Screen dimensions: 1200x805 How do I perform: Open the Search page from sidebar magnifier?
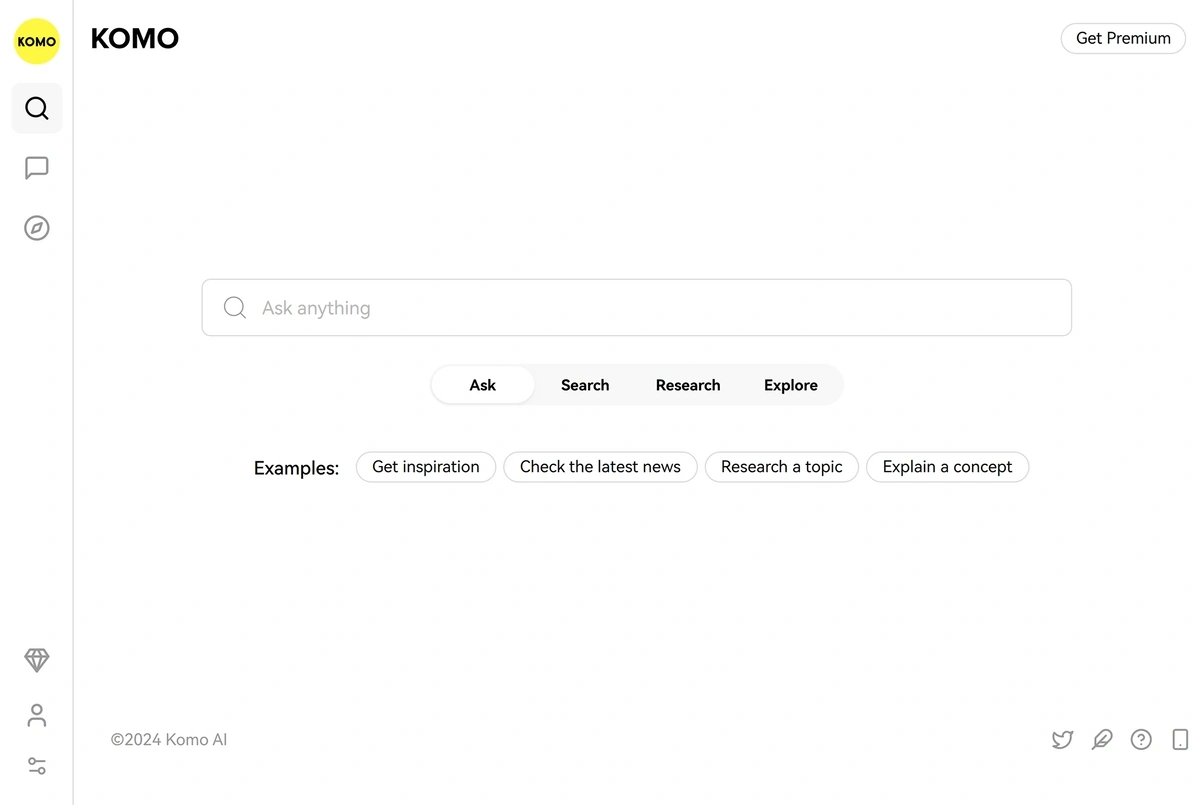pos(37,108)
